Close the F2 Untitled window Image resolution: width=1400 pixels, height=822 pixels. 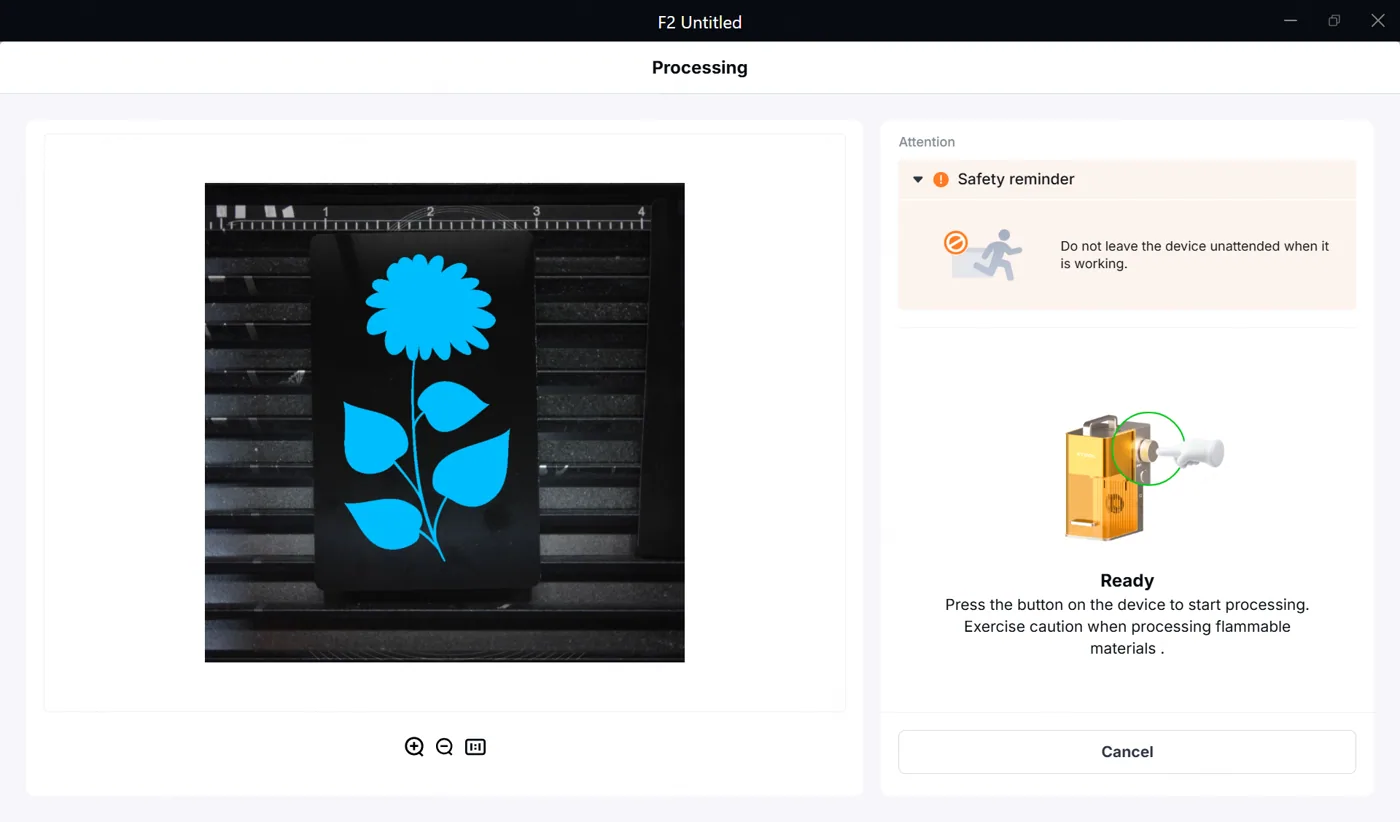[x=1378, y=21]
